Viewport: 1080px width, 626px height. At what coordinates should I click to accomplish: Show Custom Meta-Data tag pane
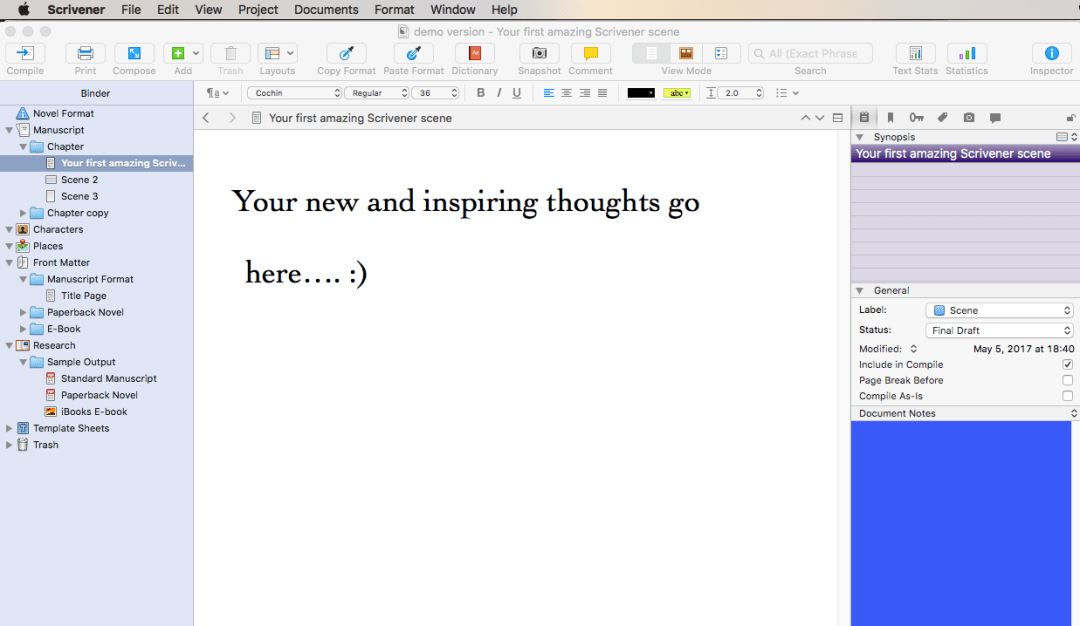point(943,118)
